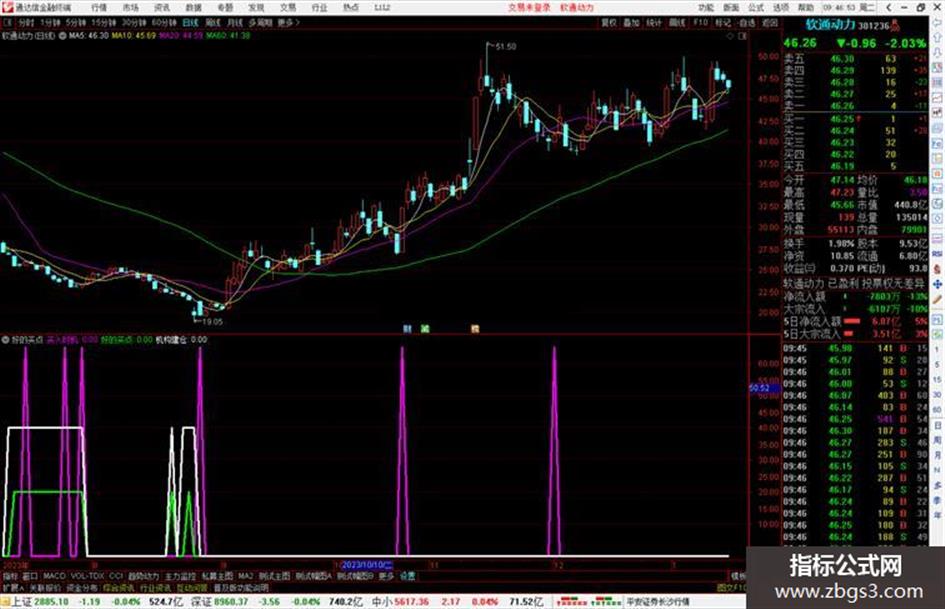Screen dimensions: 945x609
Task: Click the highlighted date 2023/10/10 on time axis
Action: tap(367, 566)
